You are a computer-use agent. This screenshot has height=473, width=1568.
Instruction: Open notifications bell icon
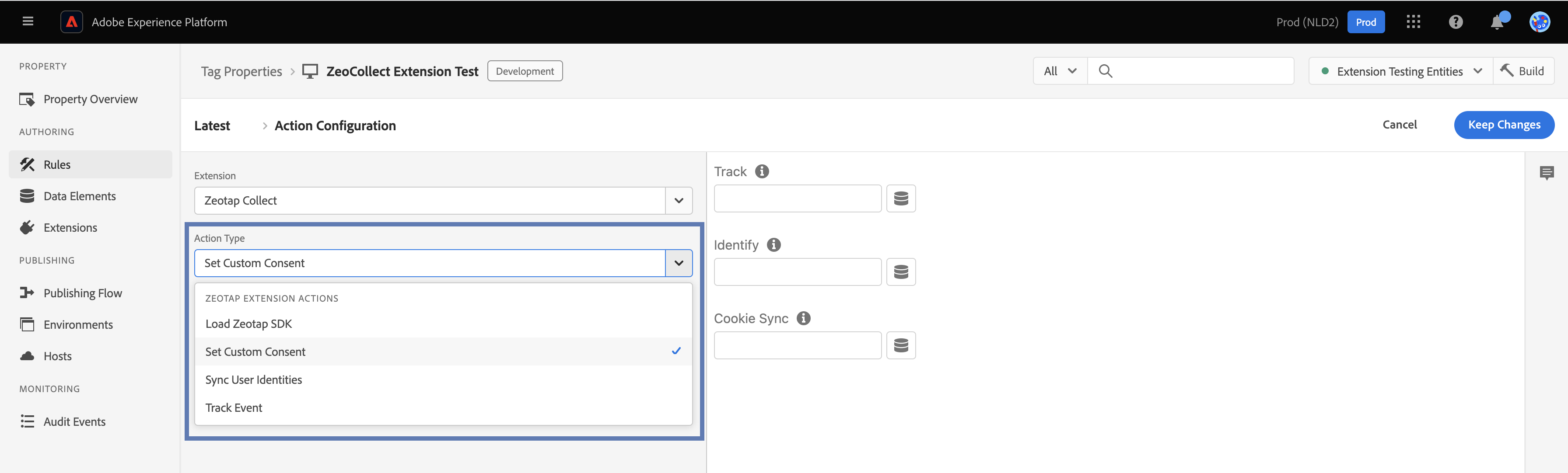tap(1497, 22)
